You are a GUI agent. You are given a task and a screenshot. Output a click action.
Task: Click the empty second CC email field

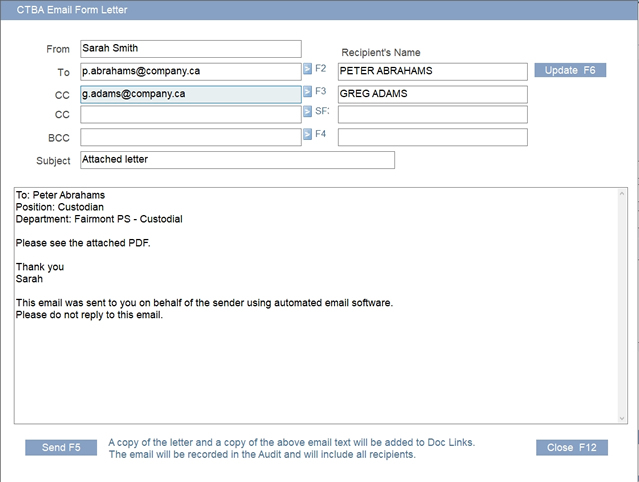(190, 115)
